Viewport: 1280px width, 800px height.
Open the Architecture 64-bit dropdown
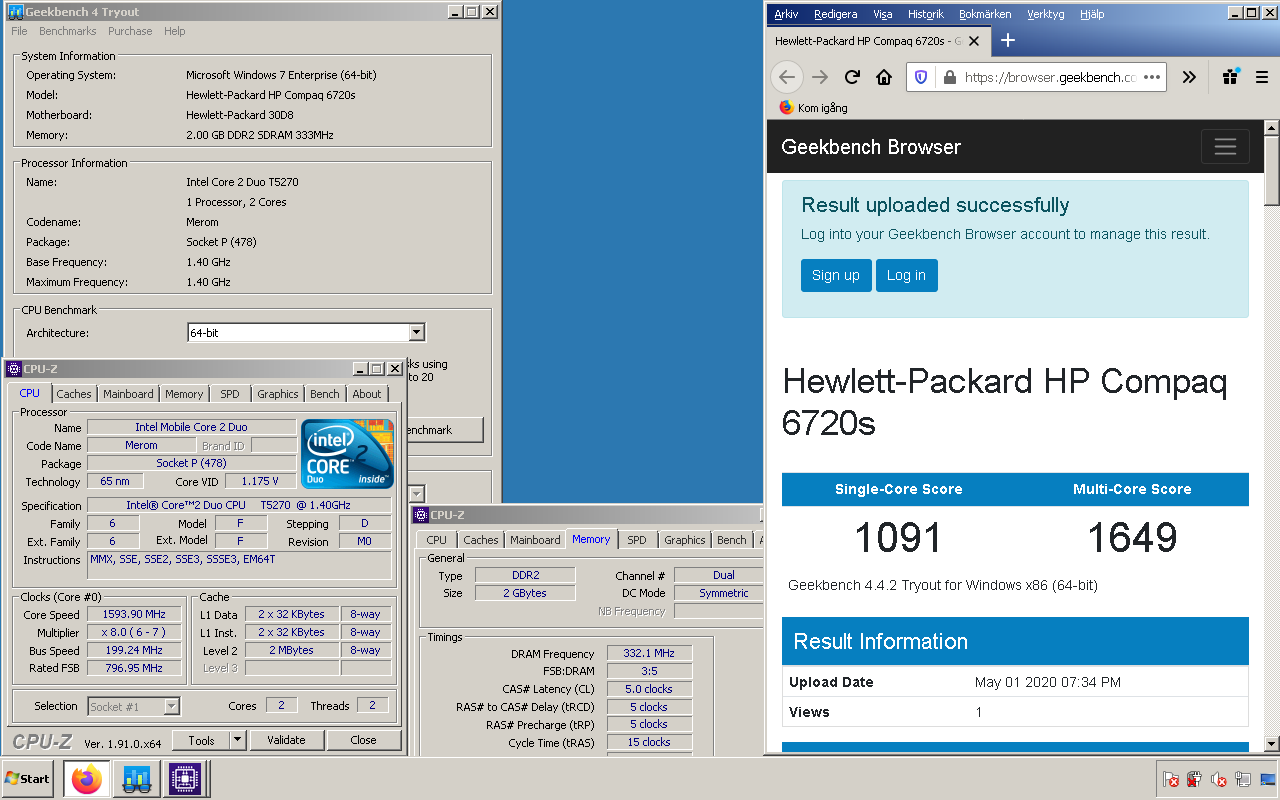(x=417, y=333)
